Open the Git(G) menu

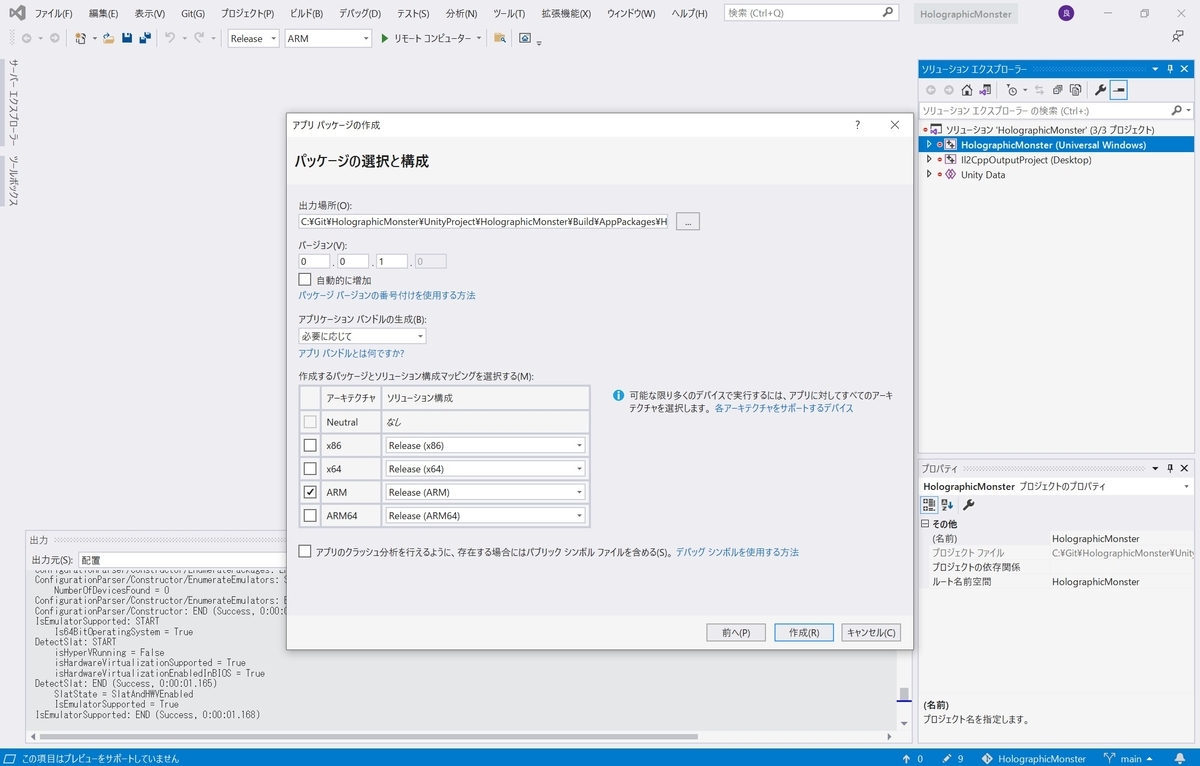[x=193, y=13]
